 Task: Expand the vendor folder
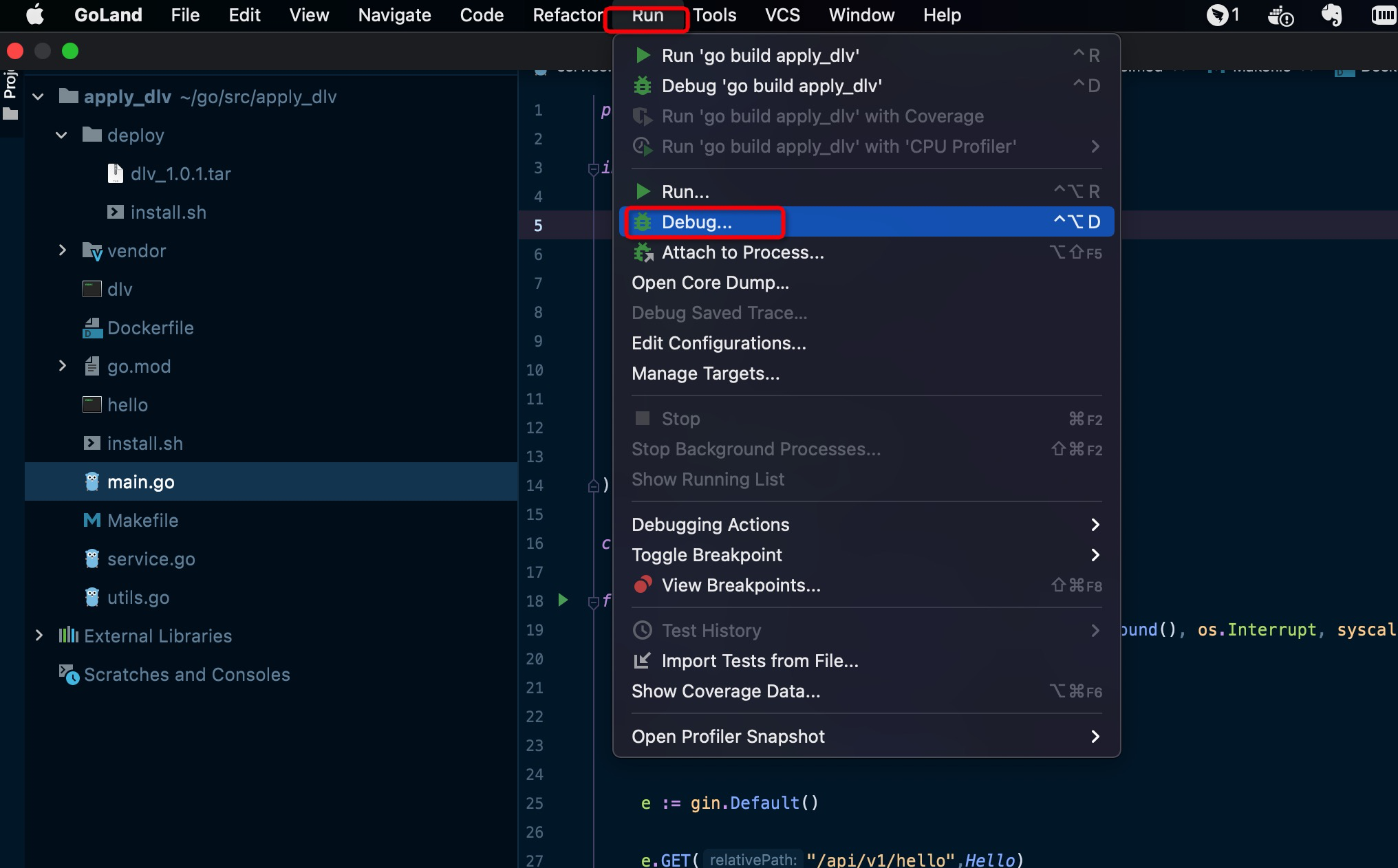62,250
